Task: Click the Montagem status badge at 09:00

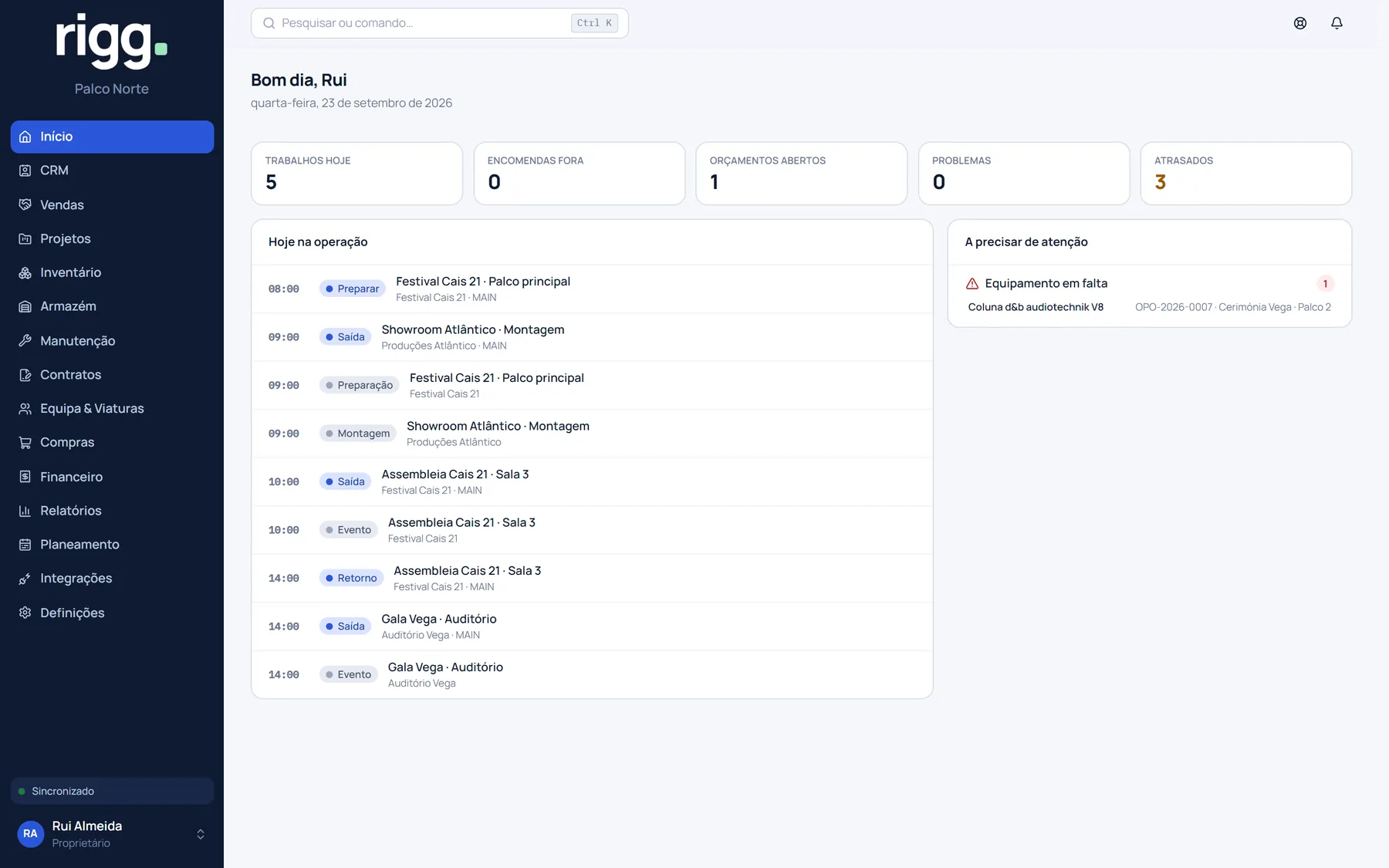Action: [x=357, y=434]
